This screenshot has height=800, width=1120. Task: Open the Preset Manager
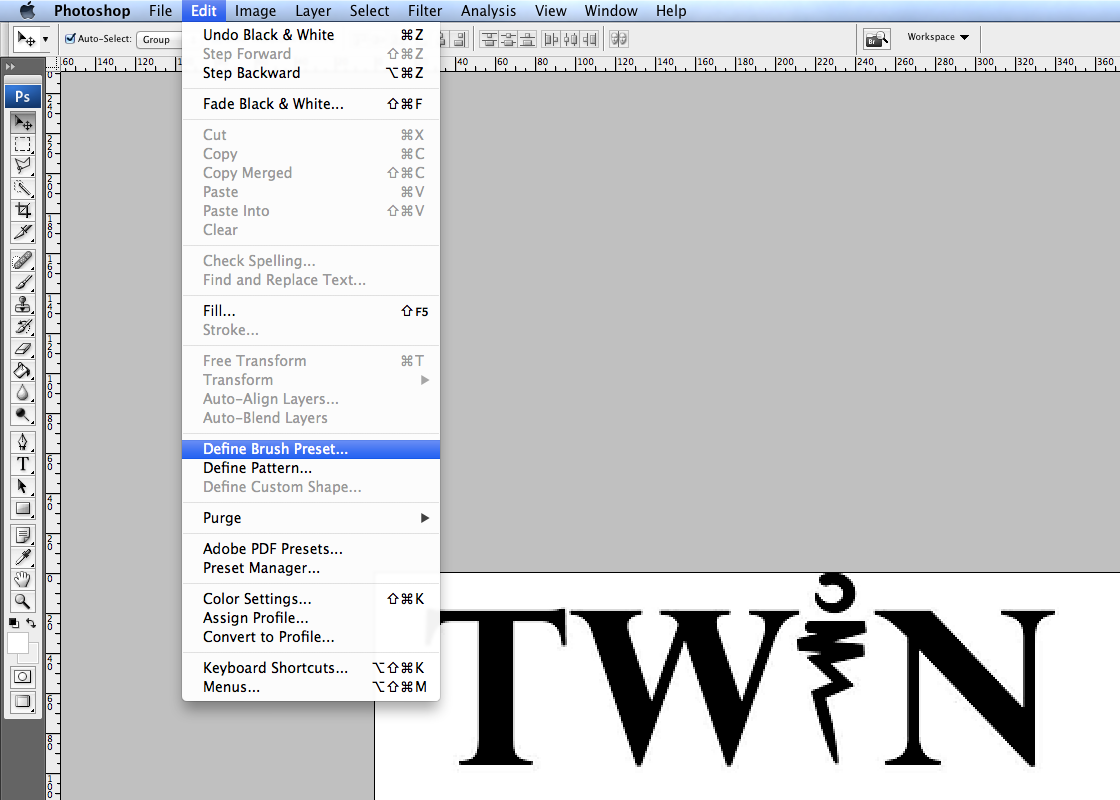(x=311, y=568)
